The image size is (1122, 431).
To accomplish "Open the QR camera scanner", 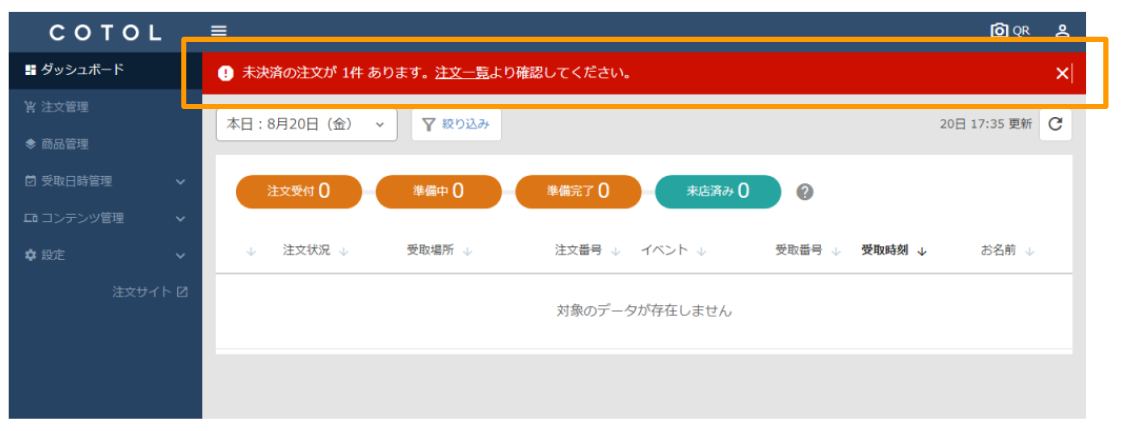I will click(x=1009, y=31).
